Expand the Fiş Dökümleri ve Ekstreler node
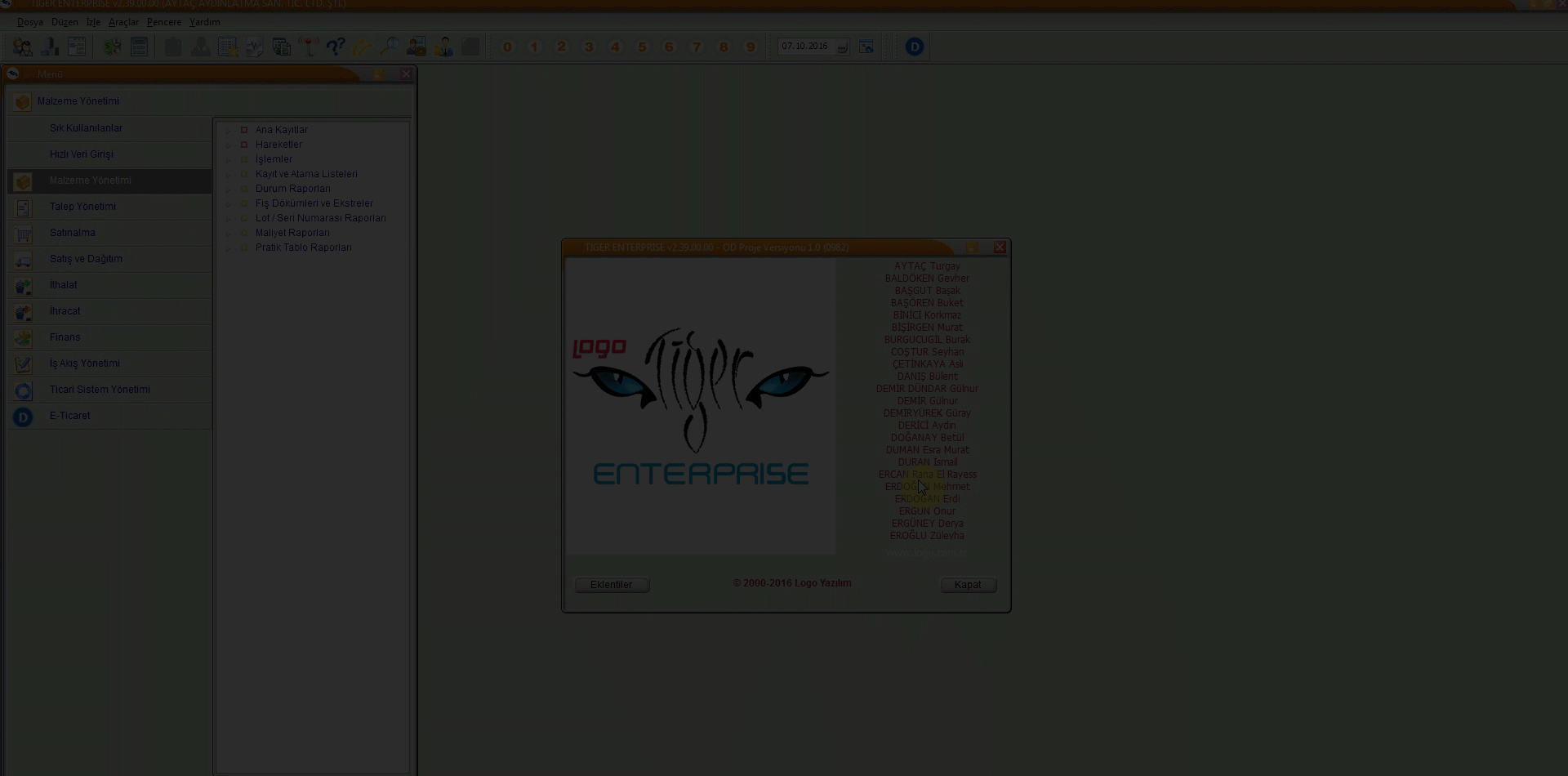Image resolution: width=1568 pixels, height=776 pixels. [229, 204]
